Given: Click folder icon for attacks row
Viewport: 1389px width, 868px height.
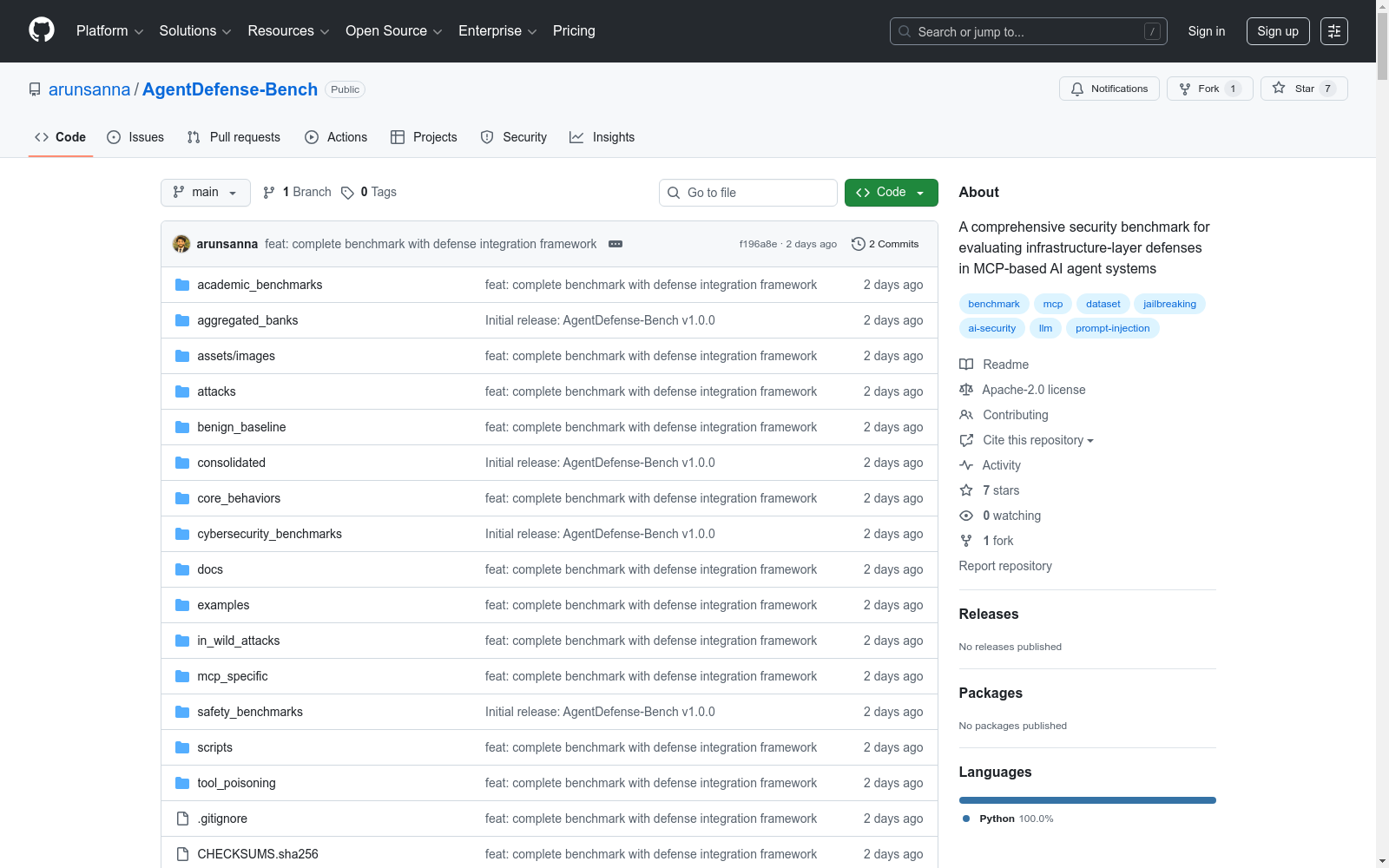Looking at the screenshot, I should 182,391.
